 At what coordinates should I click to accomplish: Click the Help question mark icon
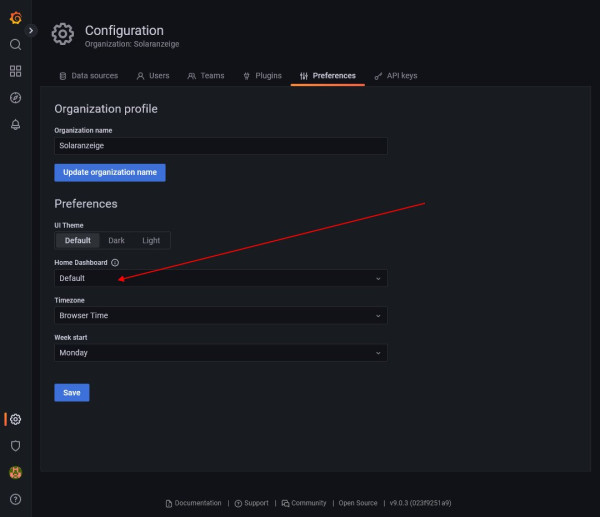pyautogui.click(x=15, y=499)
